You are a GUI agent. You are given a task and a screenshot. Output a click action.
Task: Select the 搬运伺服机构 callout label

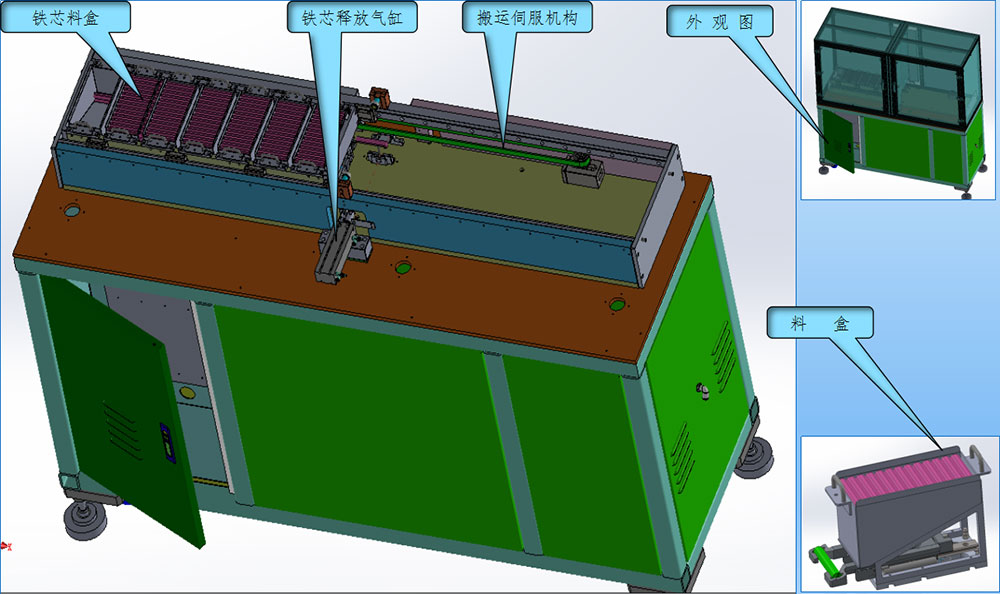[529, 18]
